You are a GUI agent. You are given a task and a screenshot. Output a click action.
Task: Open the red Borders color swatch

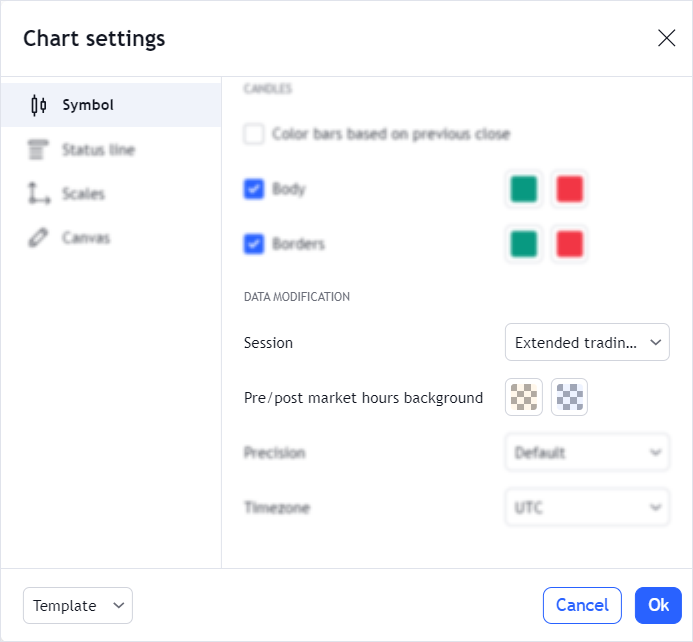[570, 243]
